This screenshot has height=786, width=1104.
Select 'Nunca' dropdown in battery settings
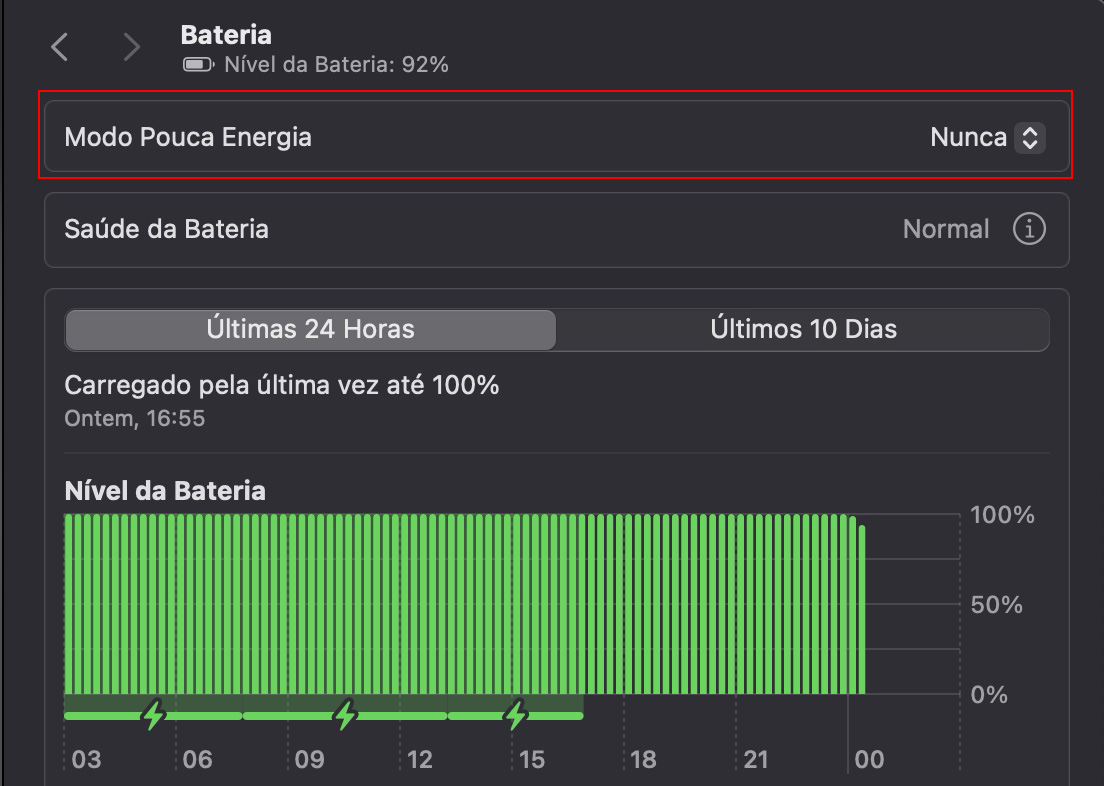click(x=987, y=138)
